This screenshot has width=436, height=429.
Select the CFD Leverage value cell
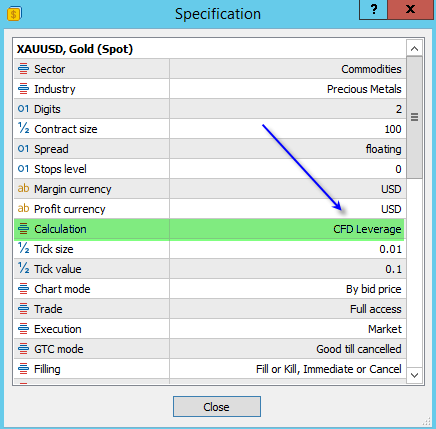coord(288,229)
